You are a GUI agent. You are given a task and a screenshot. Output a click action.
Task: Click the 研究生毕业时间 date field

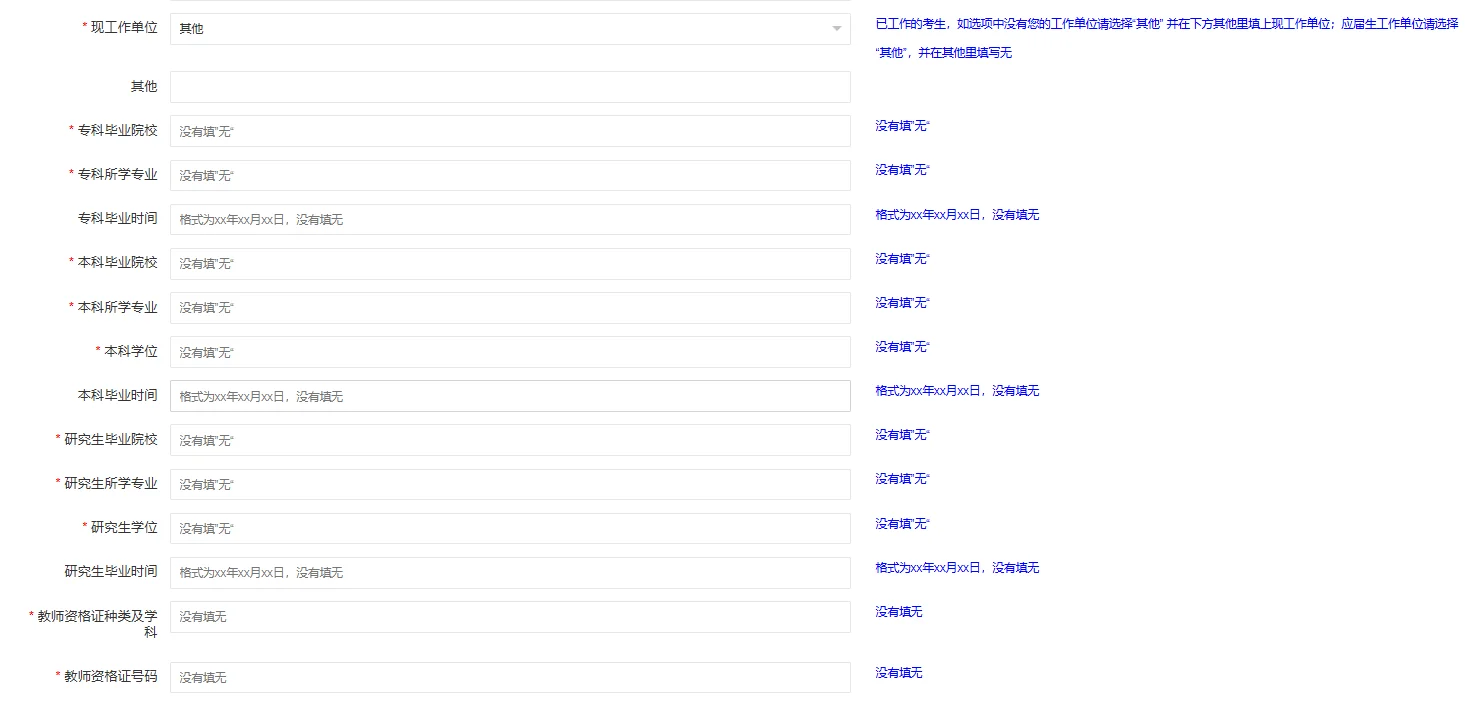(x=509, y=572)
